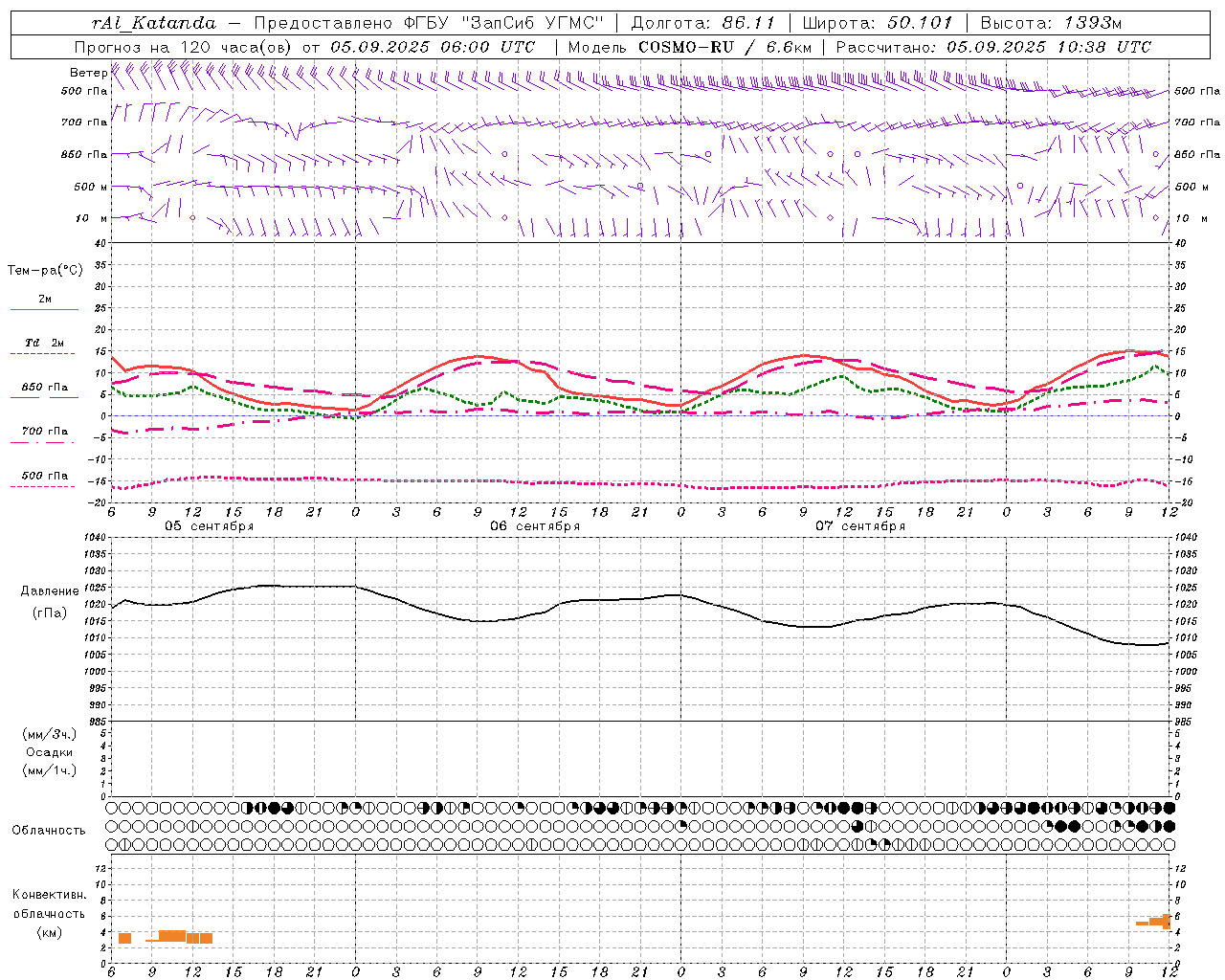Click the Долгота: 86.11 field
The image size is (1225, 980).
(x=702, y=23)
